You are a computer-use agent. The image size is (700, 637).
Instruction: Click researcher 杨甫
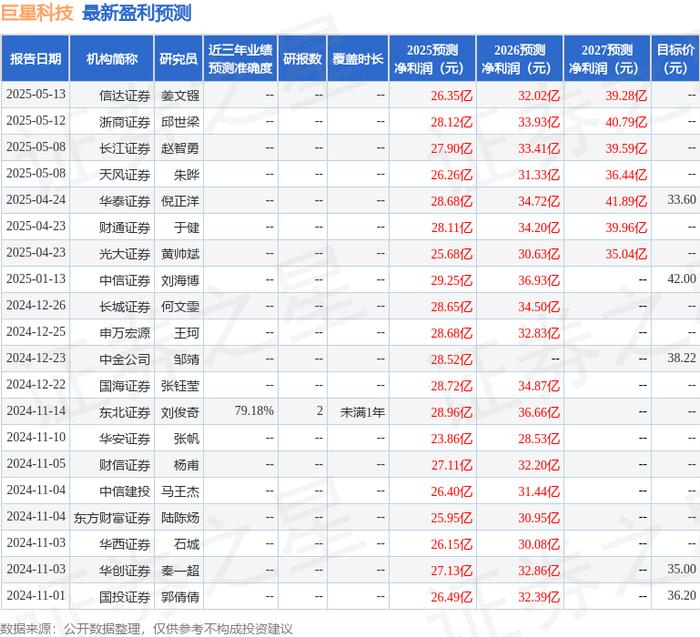point(187,465)
